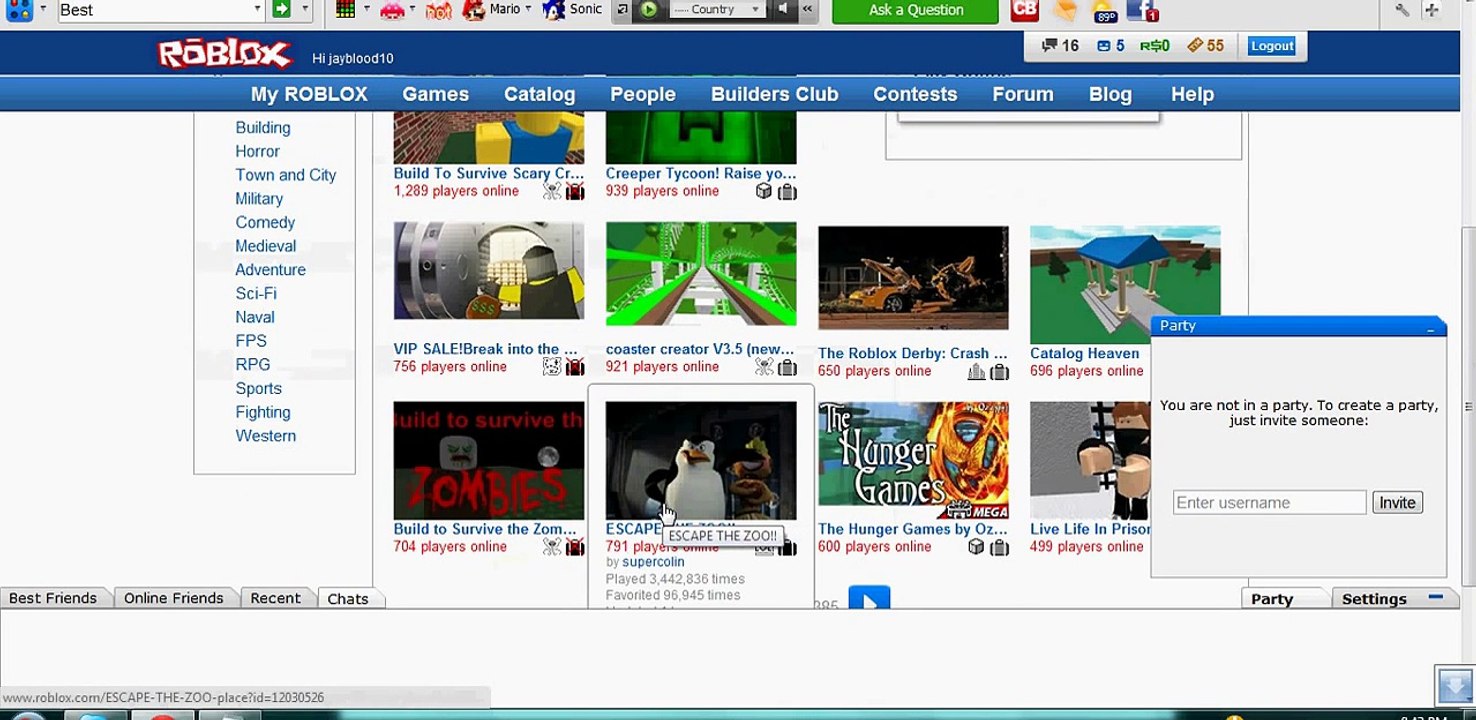This screenshot has height=720, width=1476.
Task: Go to next games page arrow
Action: pyautogui.click(x=869, y=600)
